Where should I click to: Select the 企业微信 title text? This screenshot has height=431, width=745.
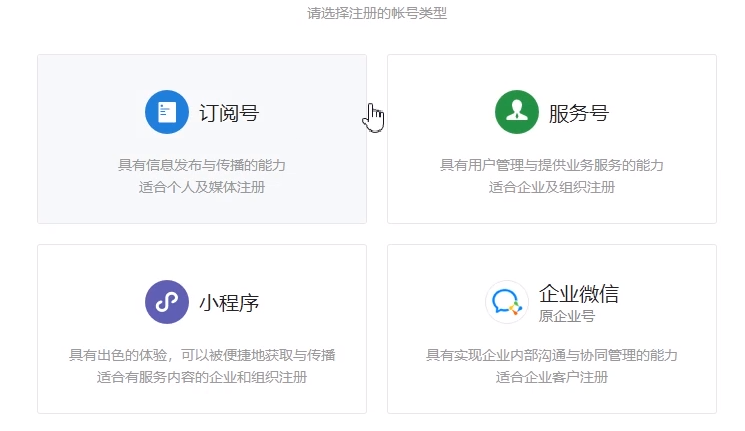point(579,294)
